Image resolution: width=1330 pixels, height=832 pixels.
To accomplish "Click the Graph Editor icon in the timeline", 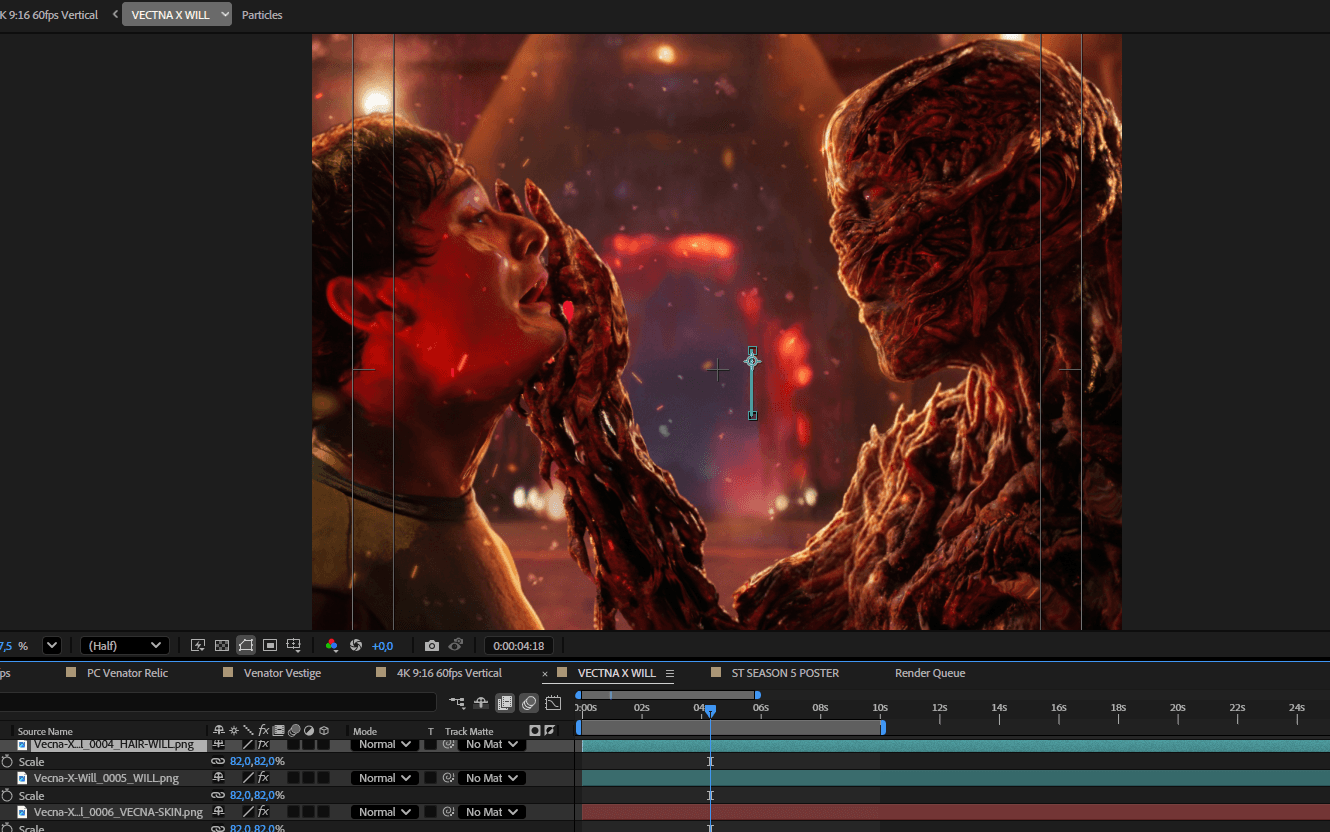I will [553, 703].
